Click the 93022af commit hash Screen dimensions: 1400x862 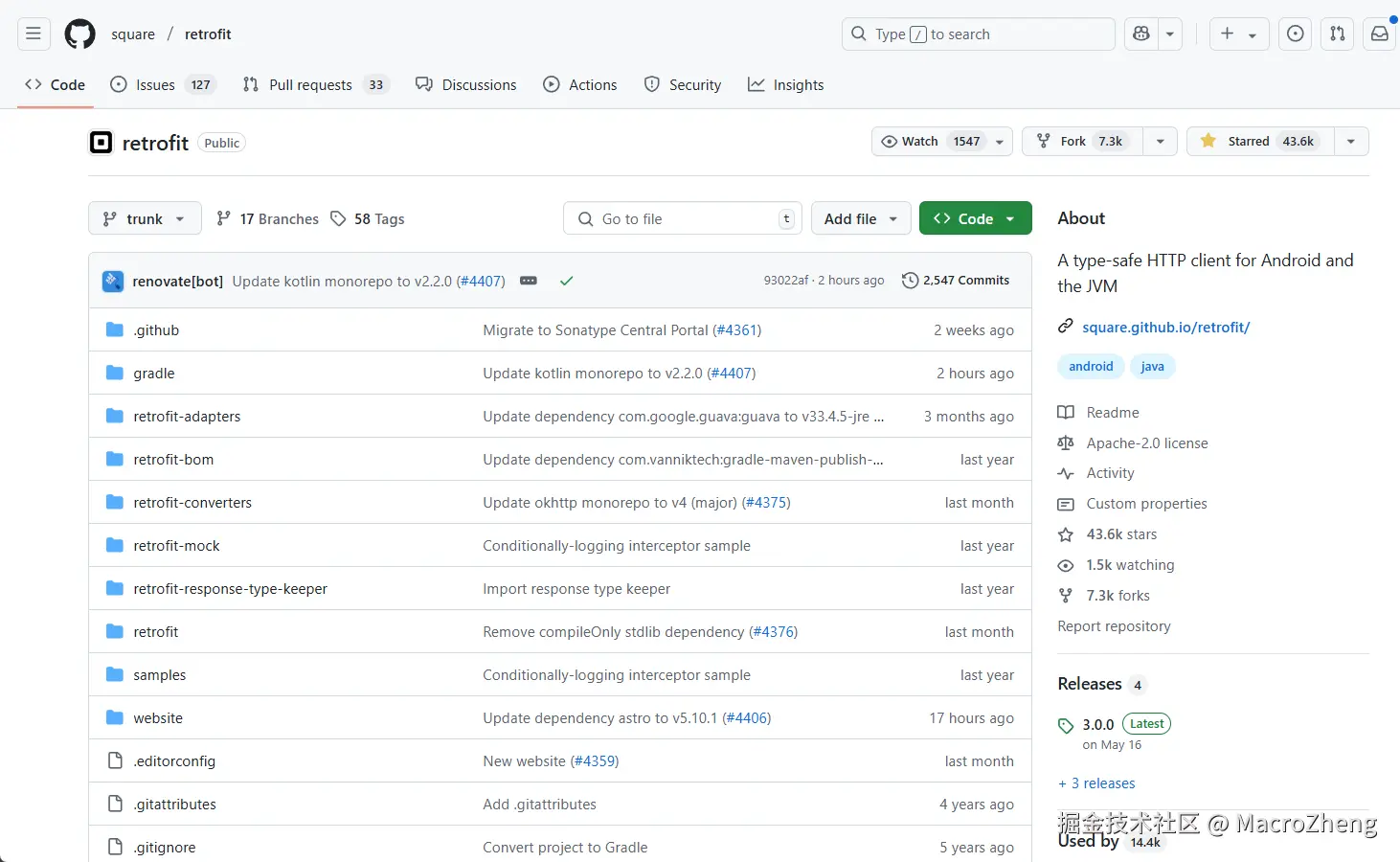(x=786, y=281)
